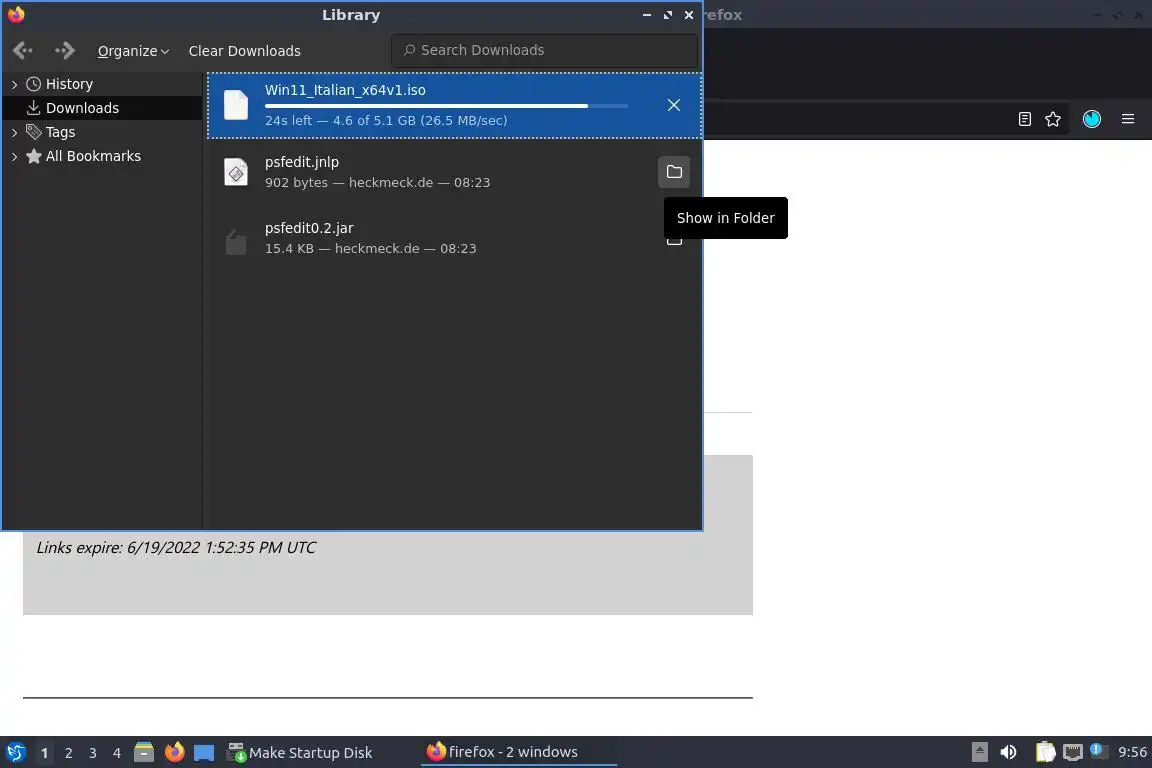Open the update notifier tray icon
This screenshot has width=1152, height=768.
click(x=1098, y=751)
